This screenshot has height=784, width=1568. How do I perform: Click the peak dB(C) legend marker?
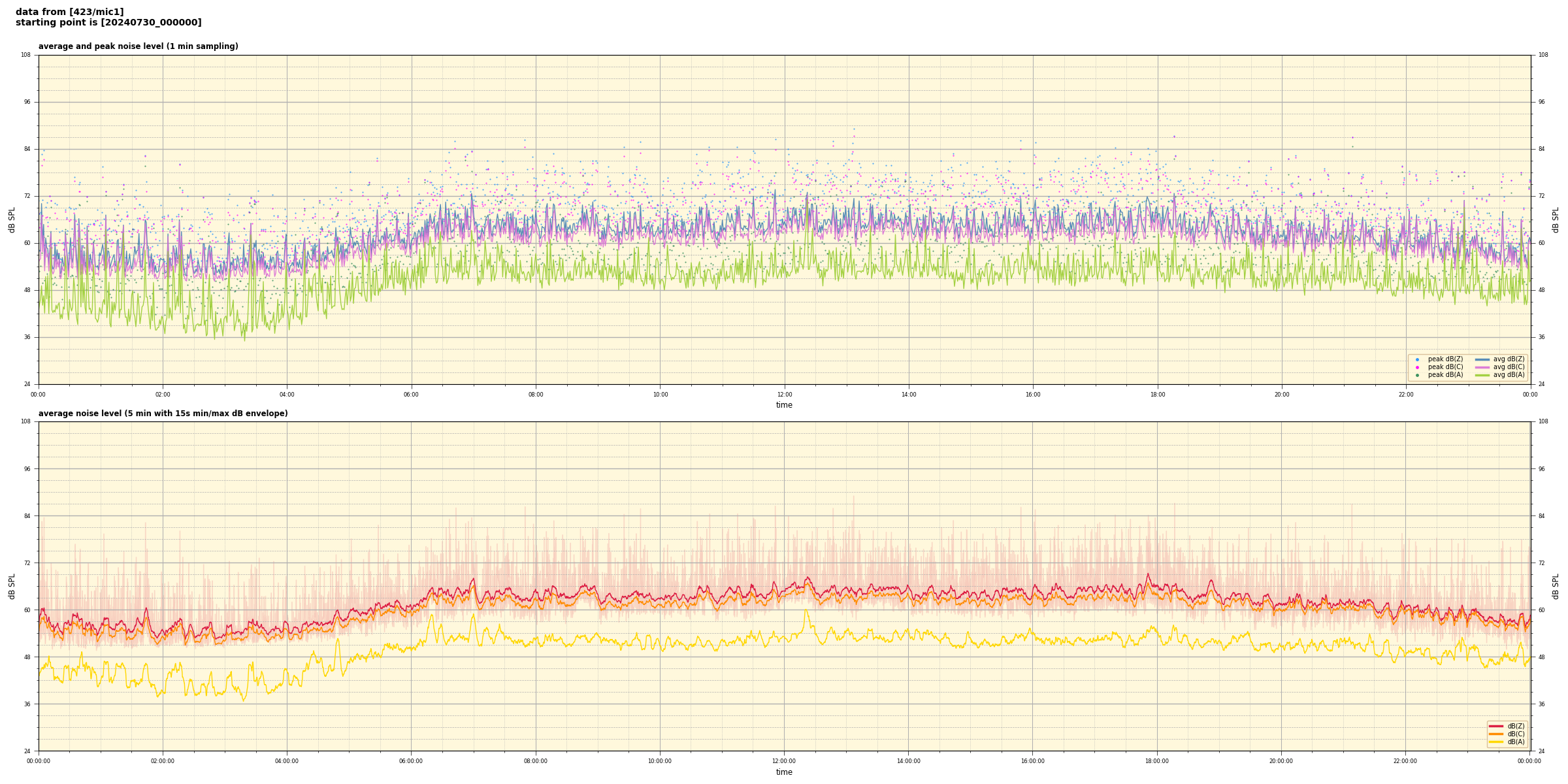pyautogui.click(x=1417, y=367)
